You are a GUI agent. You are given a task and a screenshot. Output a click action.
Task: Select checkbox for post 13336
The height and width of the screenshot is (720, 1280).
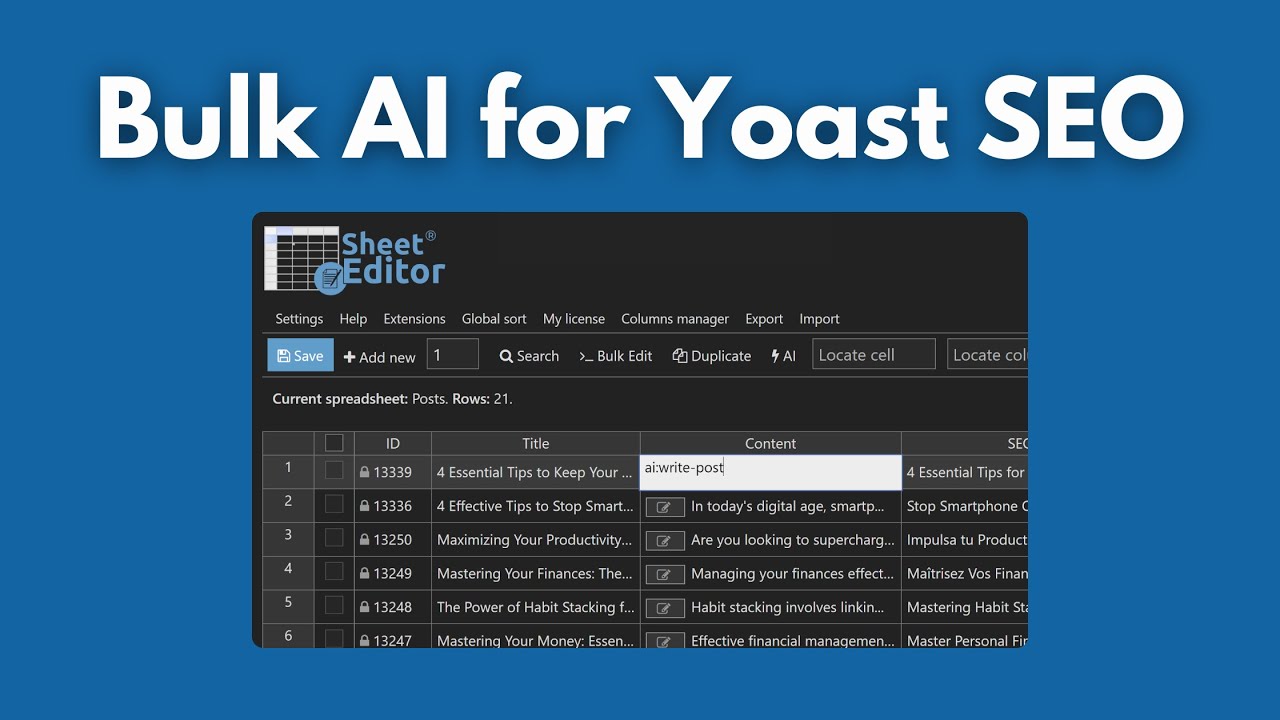point(334,504)
